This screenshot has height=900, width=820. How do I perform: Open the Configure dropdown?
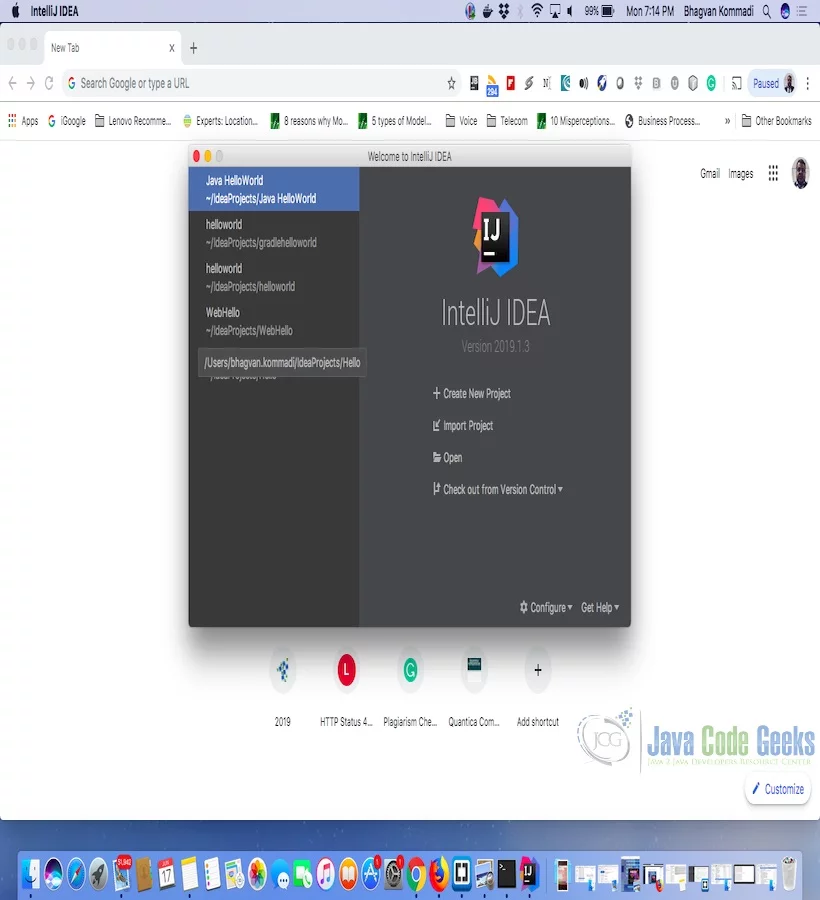(x=546, y=607)
